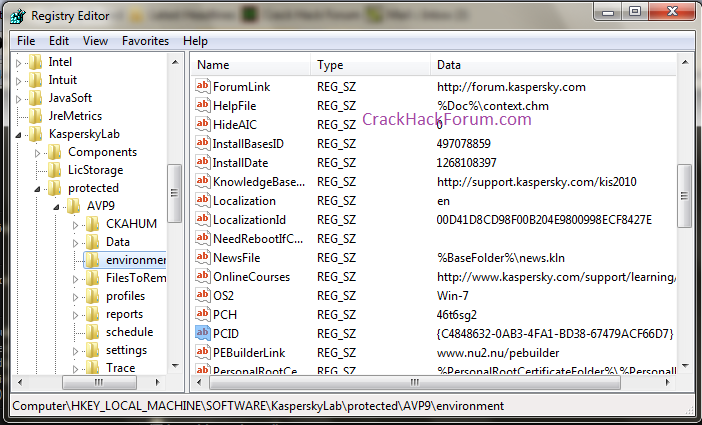Expand the reports tree node
Image resolution: width=702 pixels, height=425 pixels.
click(75, 315)
